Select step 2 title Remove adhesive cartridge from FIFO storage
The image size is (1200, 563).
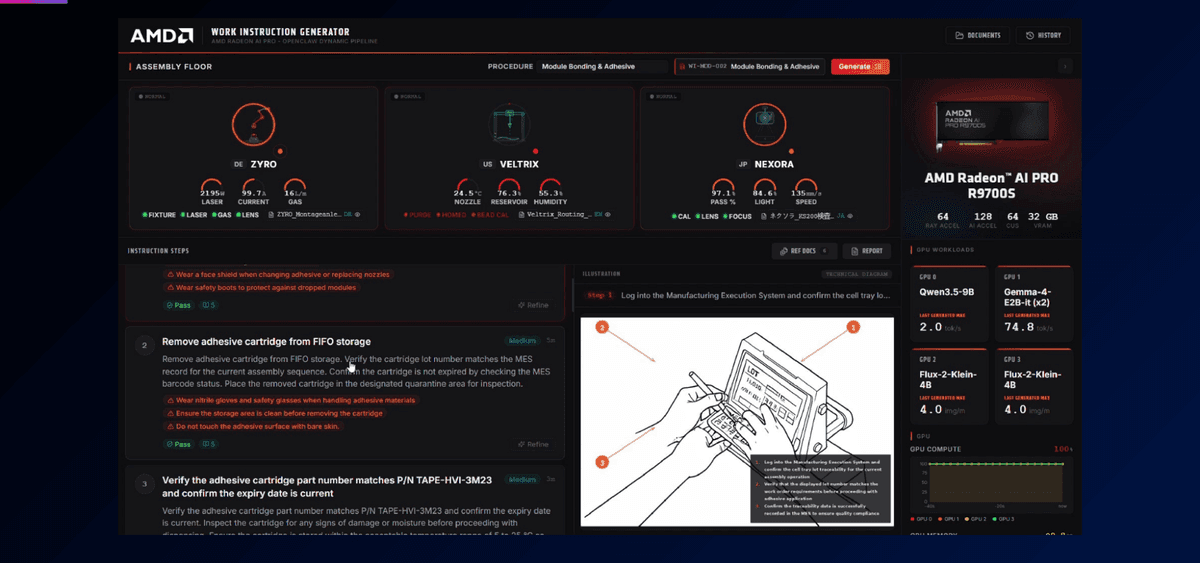click(266, 342)
